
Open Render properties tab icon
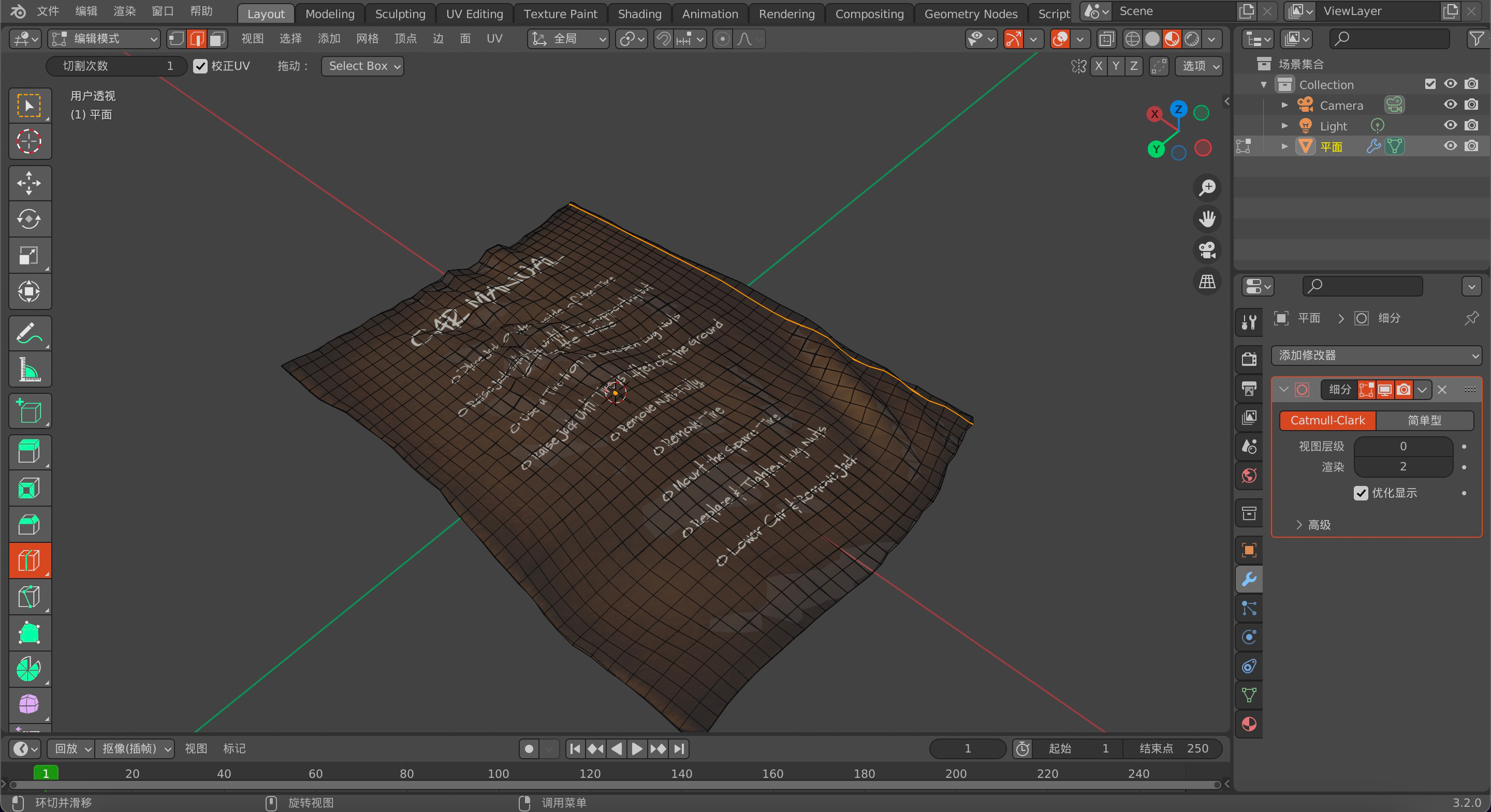pos(1249,359)
